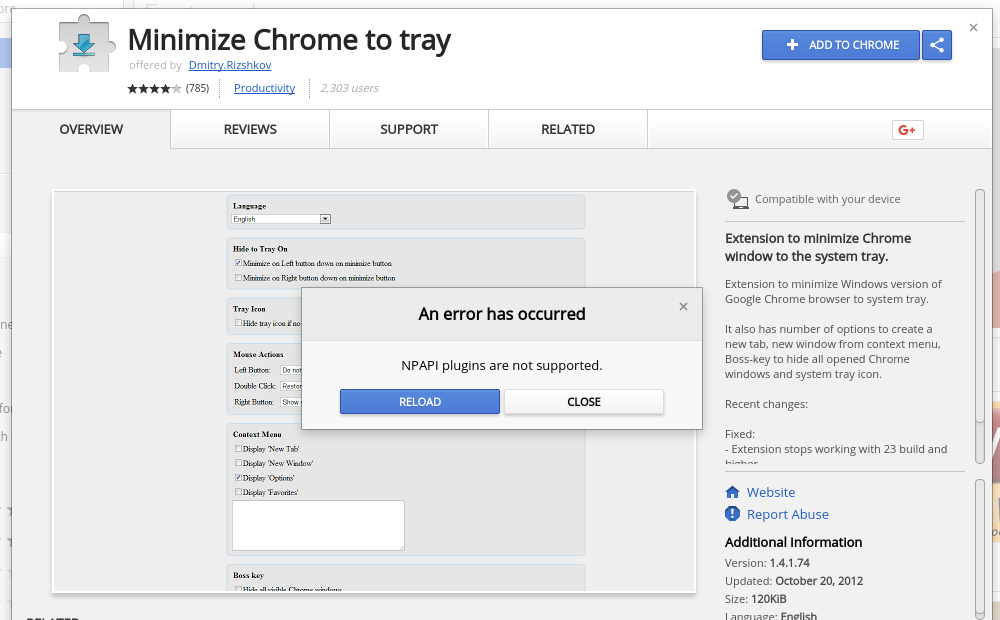The image size is (1000, 620).
Task: Click 'NPAPI plugins are not supported.' message
Action: [501, 365]
